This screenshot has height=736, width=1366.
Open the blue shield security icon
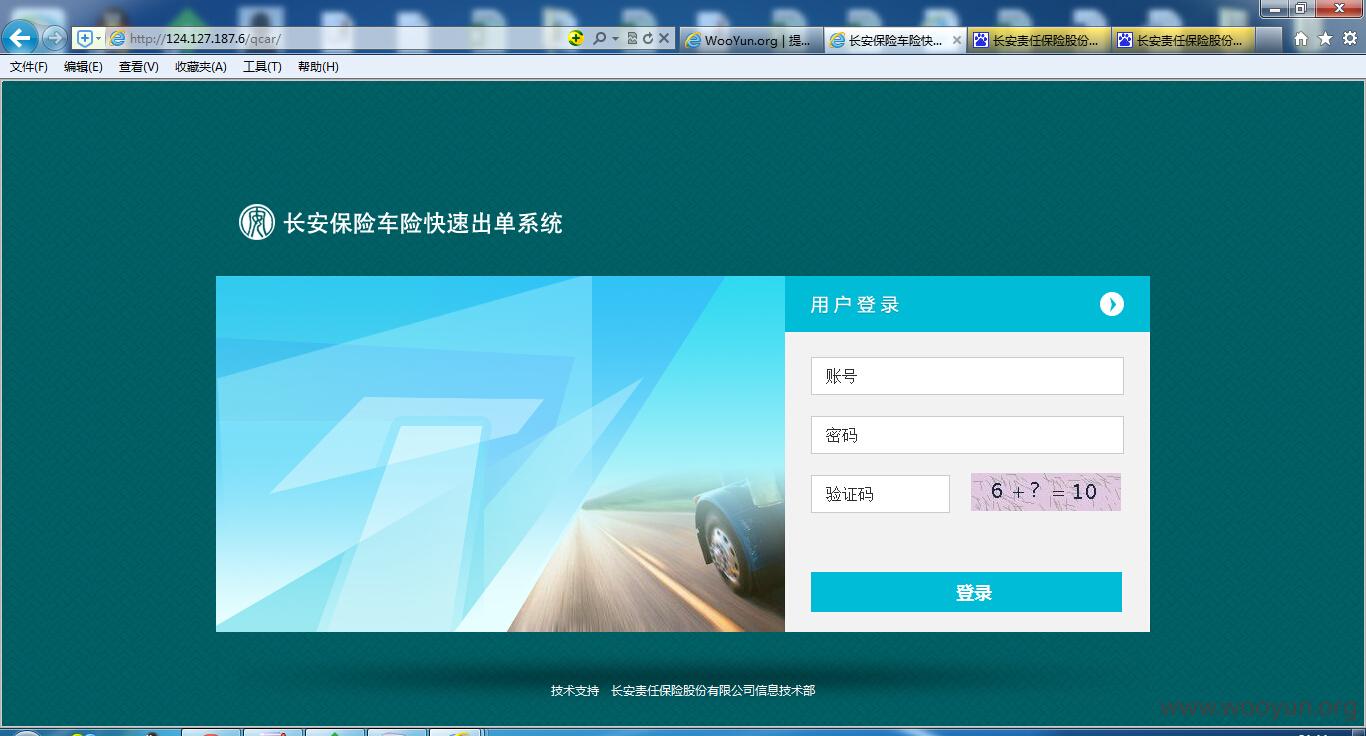tap(85, 38)
